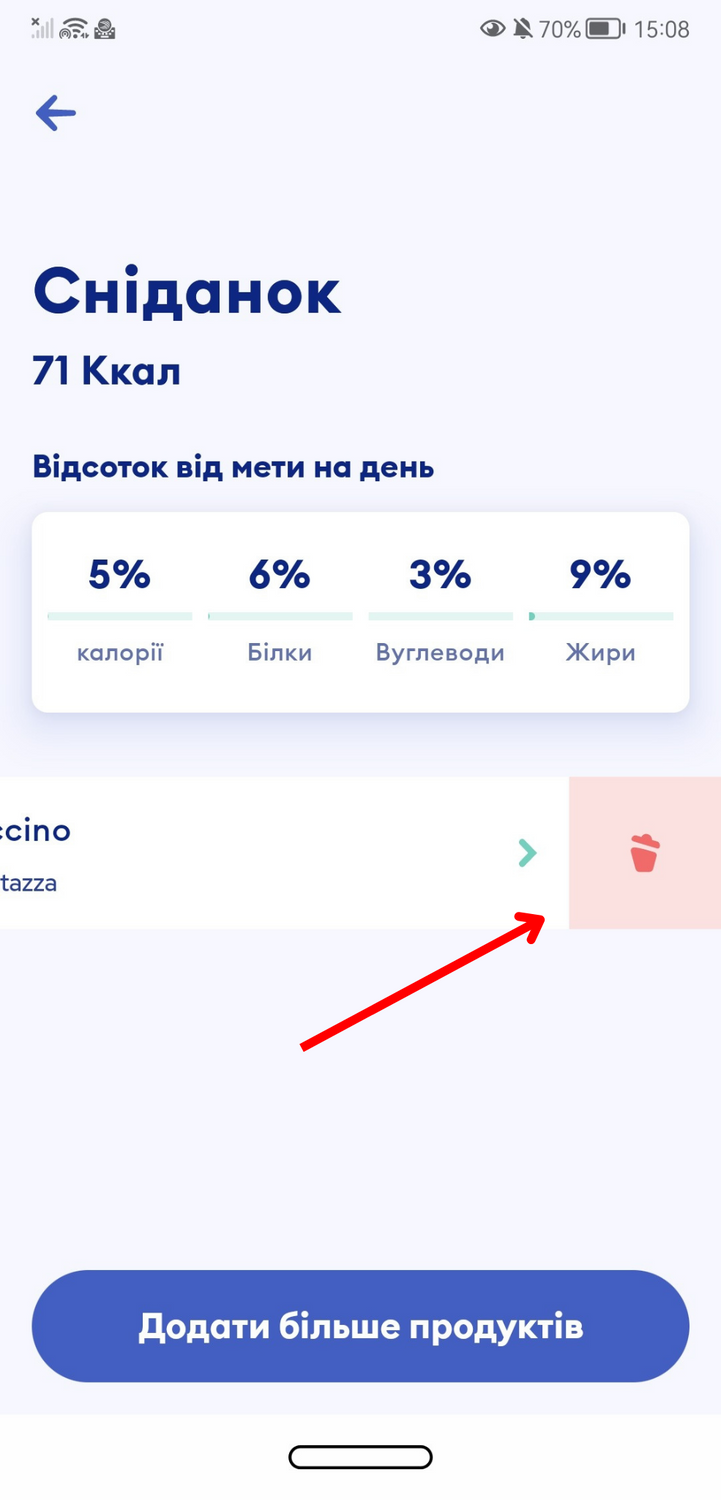This screenshot has width=721, height=1500.
Task: Tap the Сніданок heading
Action: tap(187, 292)
